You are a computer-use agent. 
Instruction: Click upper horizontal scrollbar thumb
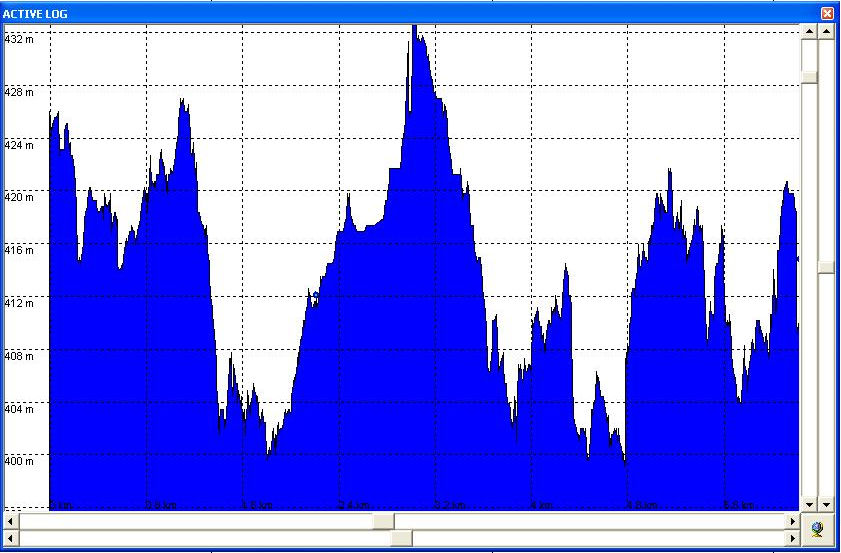pos(383,521)
